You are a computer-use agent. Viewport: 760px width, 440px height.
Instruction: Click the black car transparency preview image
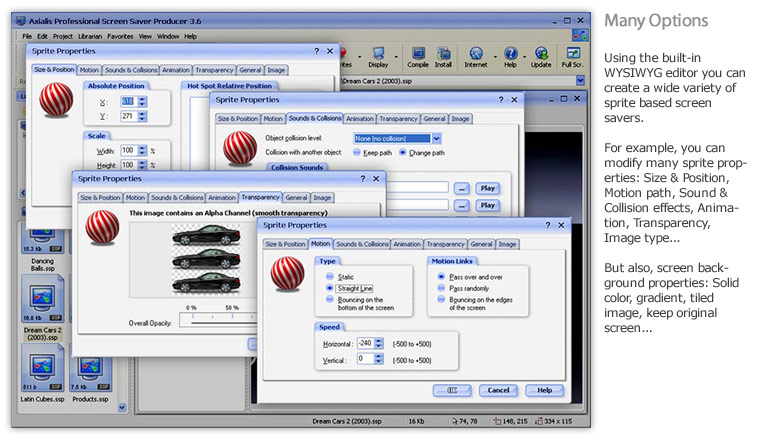coord(206,259)
